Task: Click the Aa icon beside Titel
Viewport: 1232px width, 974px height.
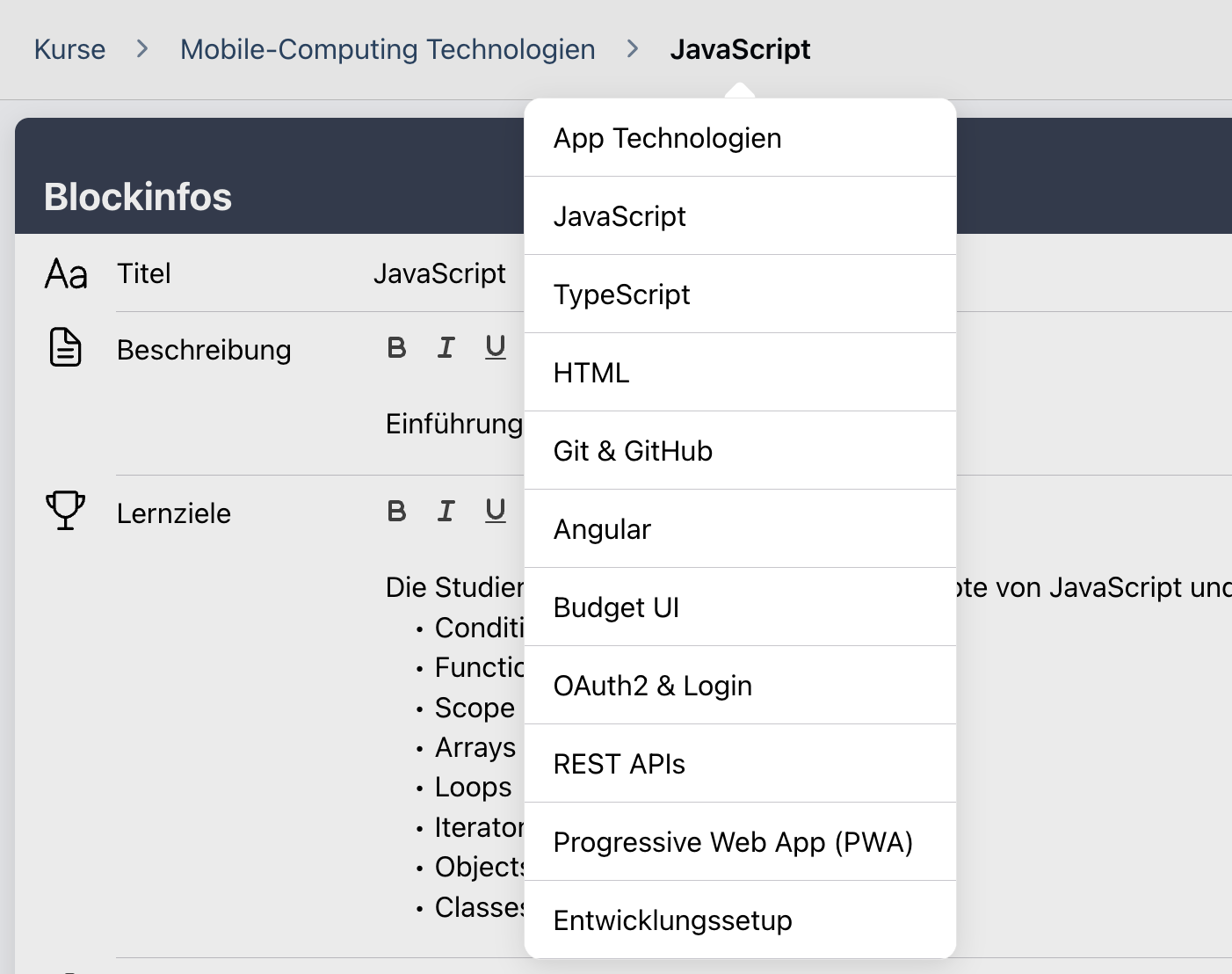Action: click(66, 274)
